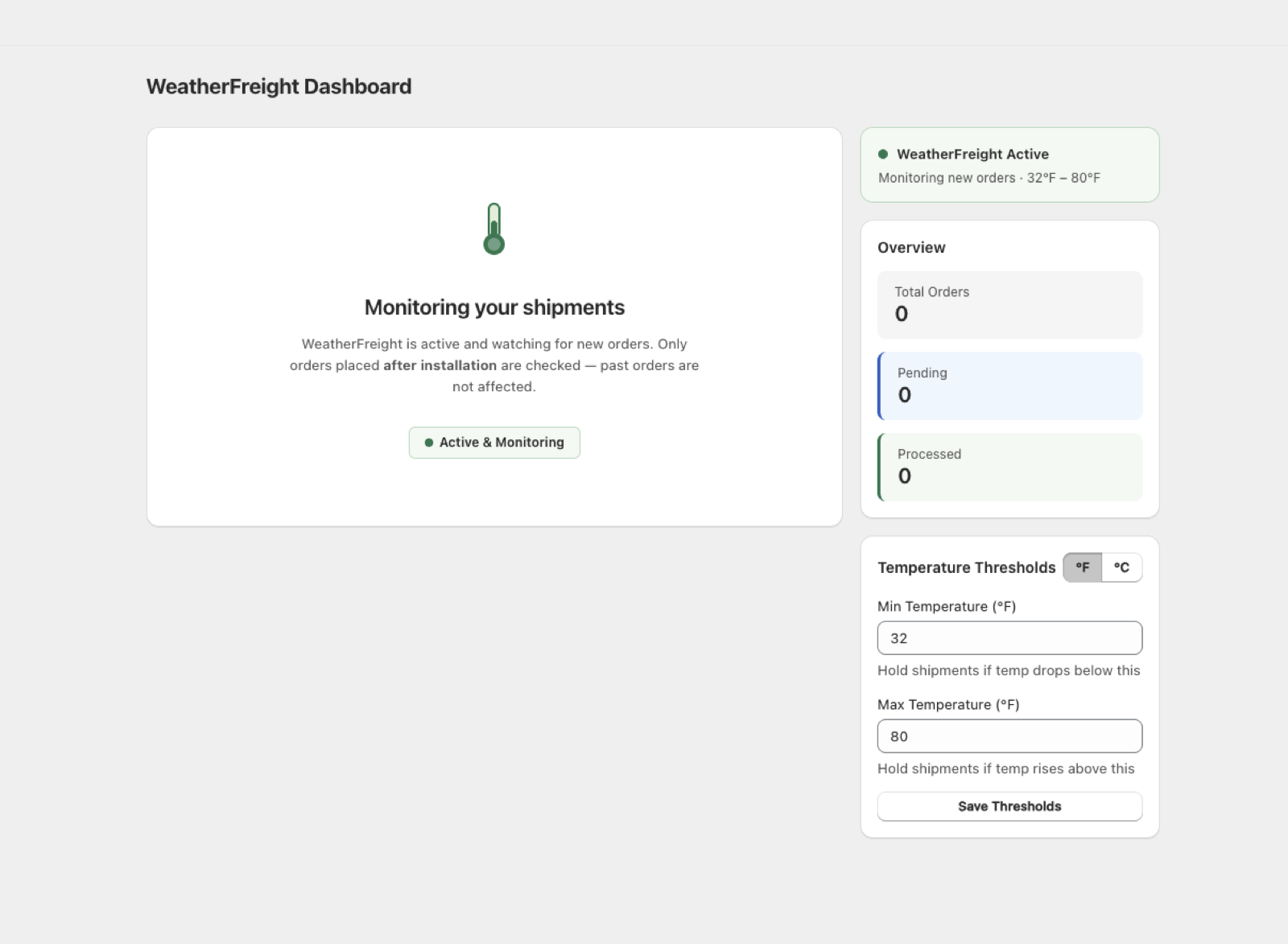The width and height of the screenshot is (1288, 944).
Task: Switch temperature units to °C
Action: 1121,567
